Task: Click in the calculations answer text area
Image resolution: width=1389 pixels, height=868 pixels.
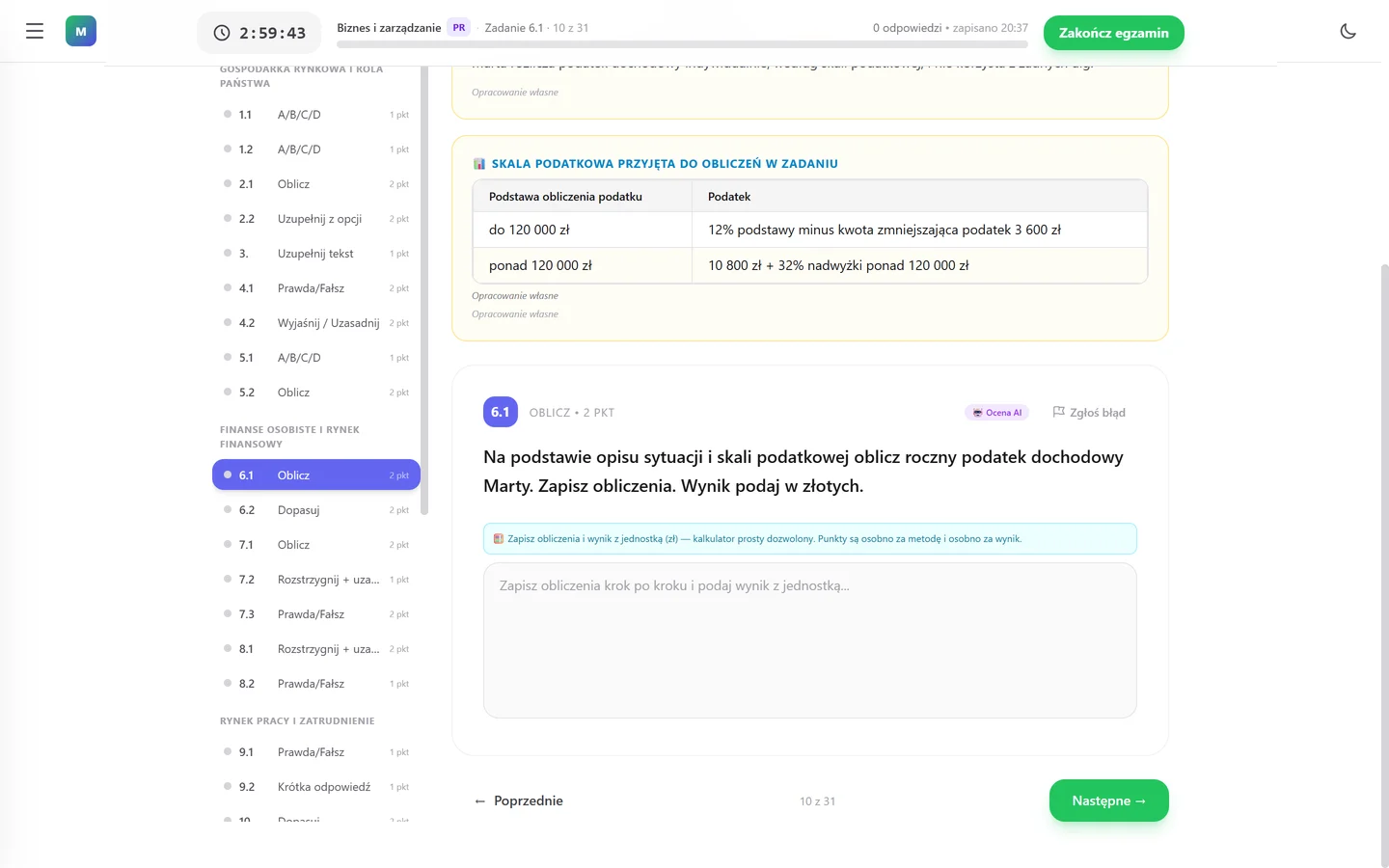Action: (809, 640)
